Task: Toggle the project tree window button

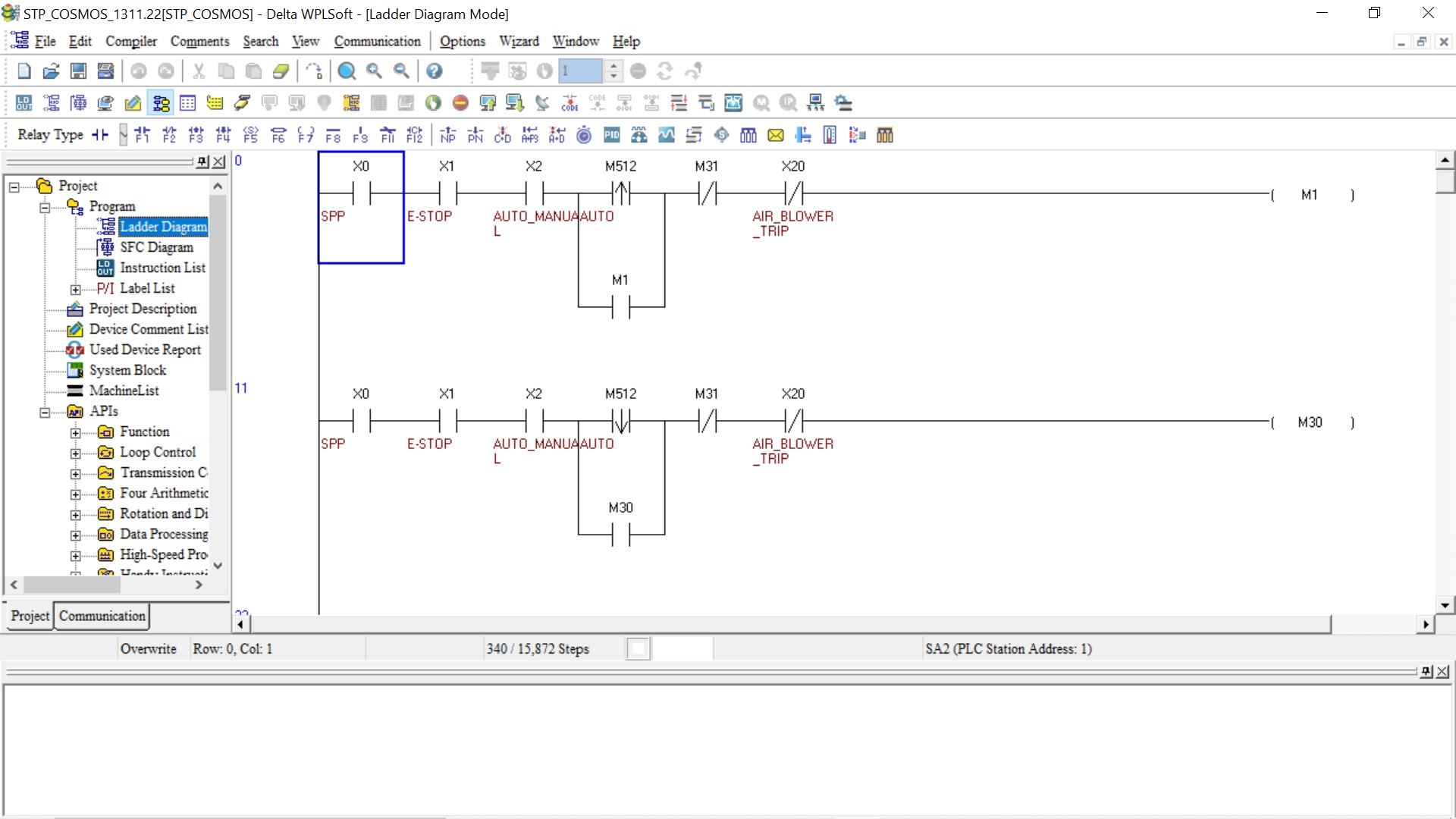Action: click(x=161, y=103)
